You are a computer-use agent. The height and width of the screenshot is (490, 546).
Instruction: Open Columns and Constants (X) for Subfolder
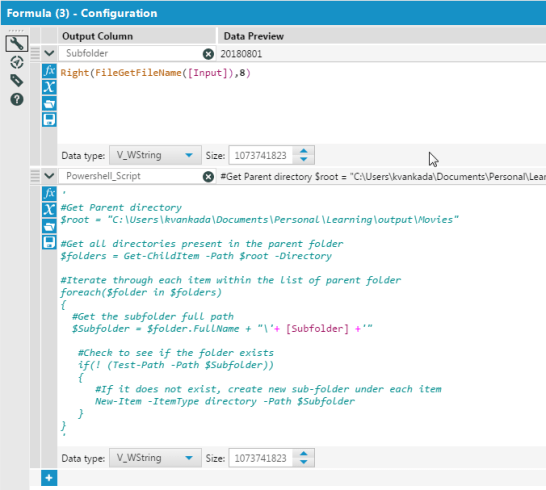49,87
